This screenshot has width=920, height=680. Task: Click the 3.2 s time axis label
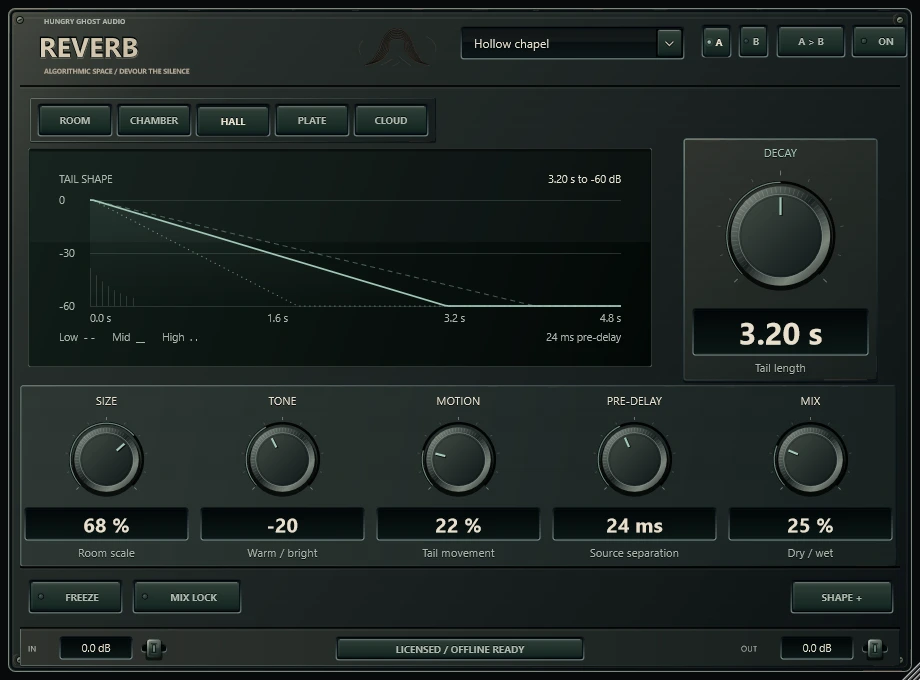tap(454, 318)
